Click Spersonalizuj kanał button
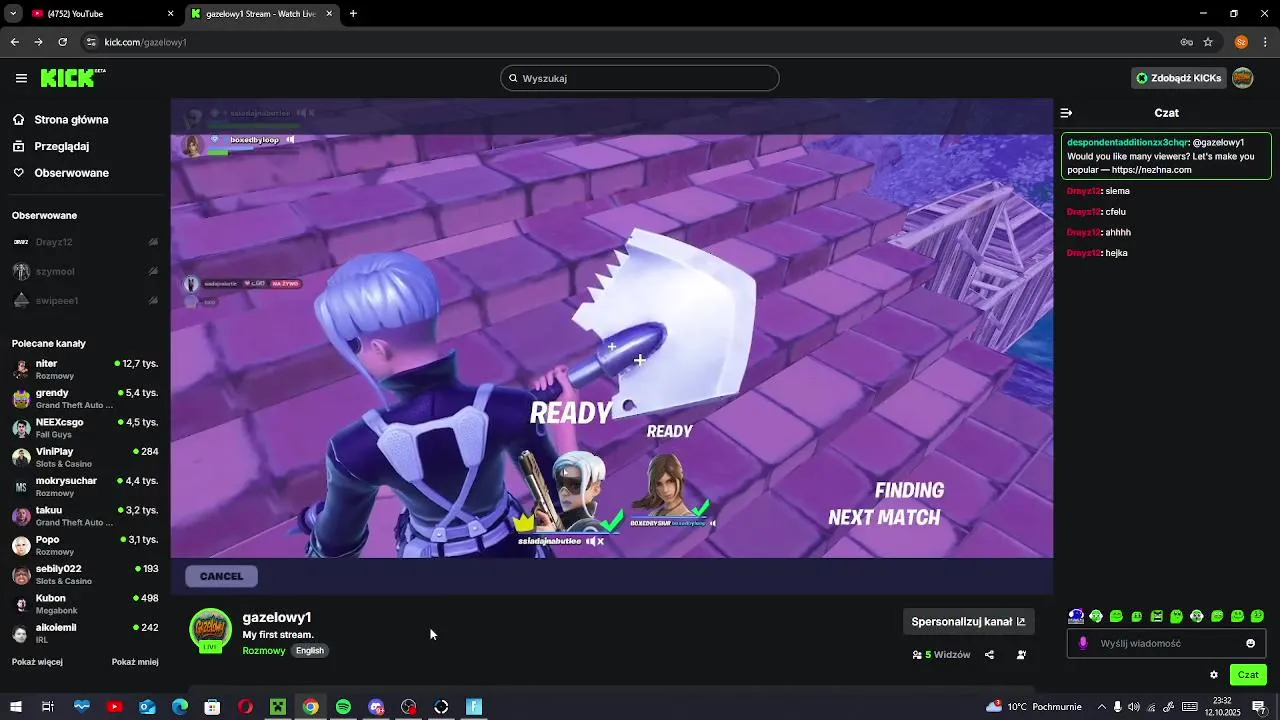Screen dimensions: 1280x720 (968, 621)
